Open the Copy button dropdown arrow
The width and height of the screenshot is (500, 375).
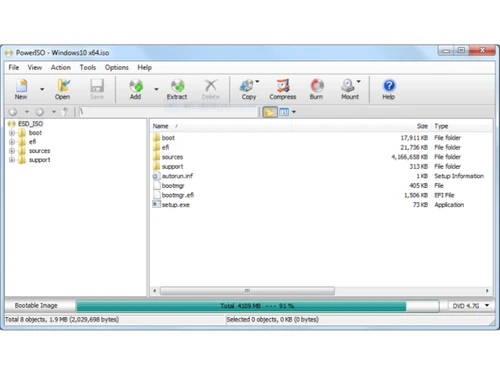tap(257, 81)
